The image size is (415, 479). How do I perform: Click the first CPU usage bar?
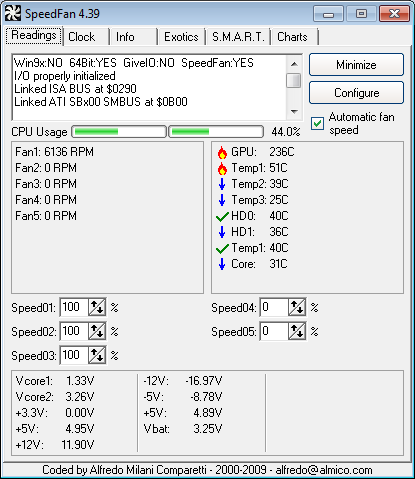click(119, 132)
